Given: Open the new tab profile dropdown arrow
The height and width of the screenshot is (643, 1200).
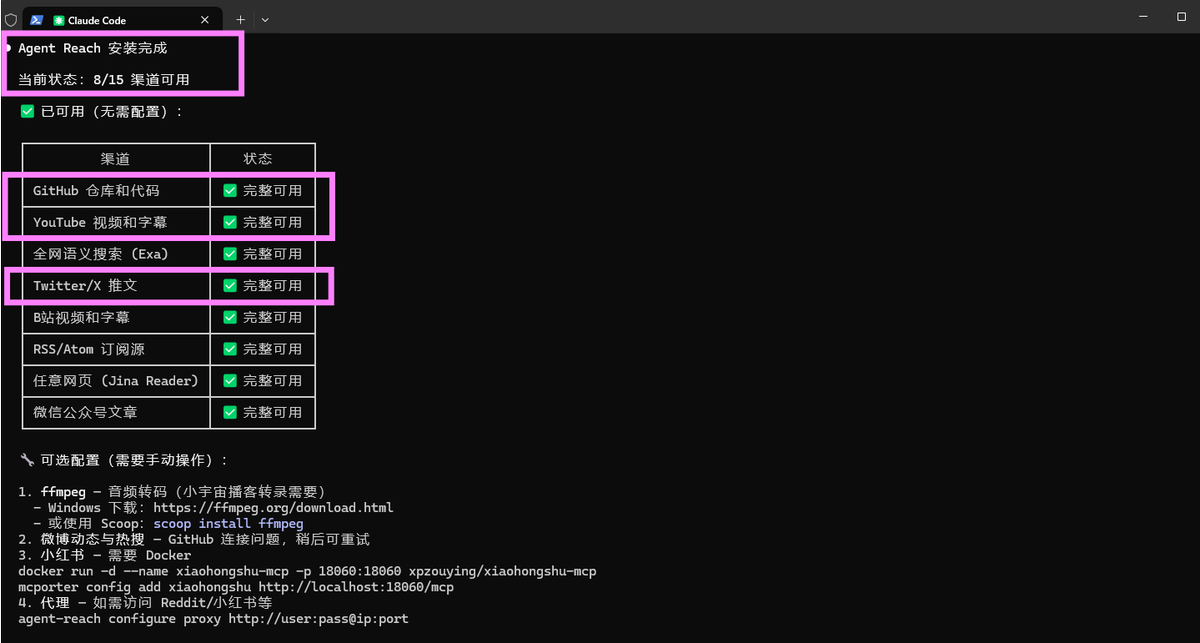Looking at the screenshot, I should [265, 19].
